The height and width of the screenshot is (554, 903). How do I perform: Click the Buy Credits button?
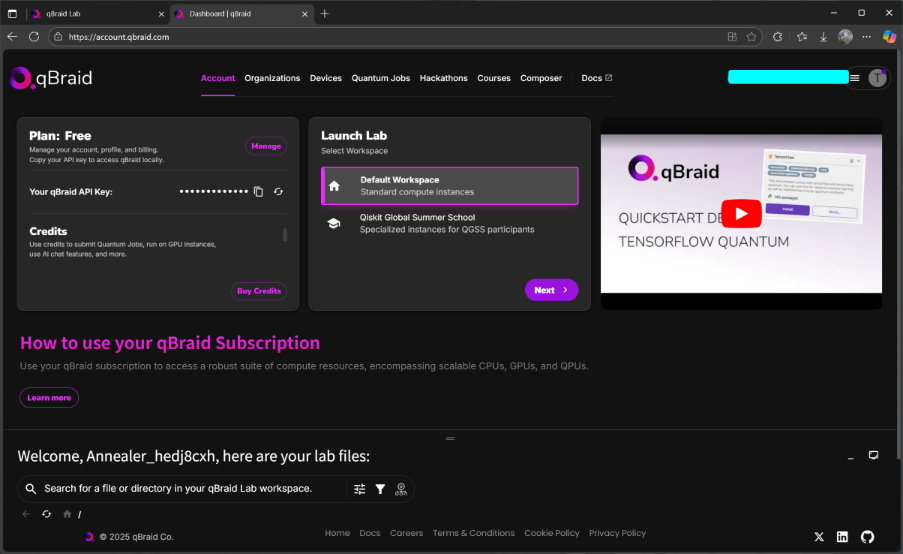259,291
